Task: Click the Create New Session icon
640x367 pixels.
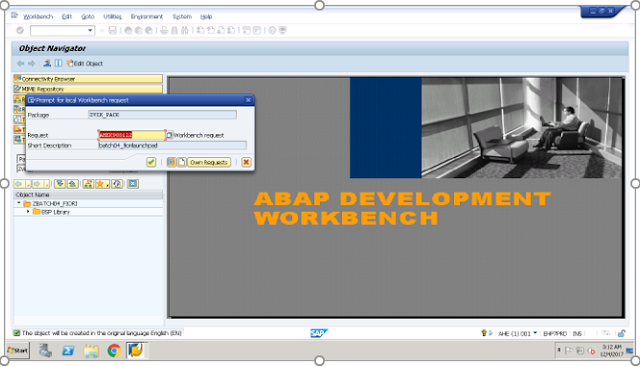Action: coord(247,31)
